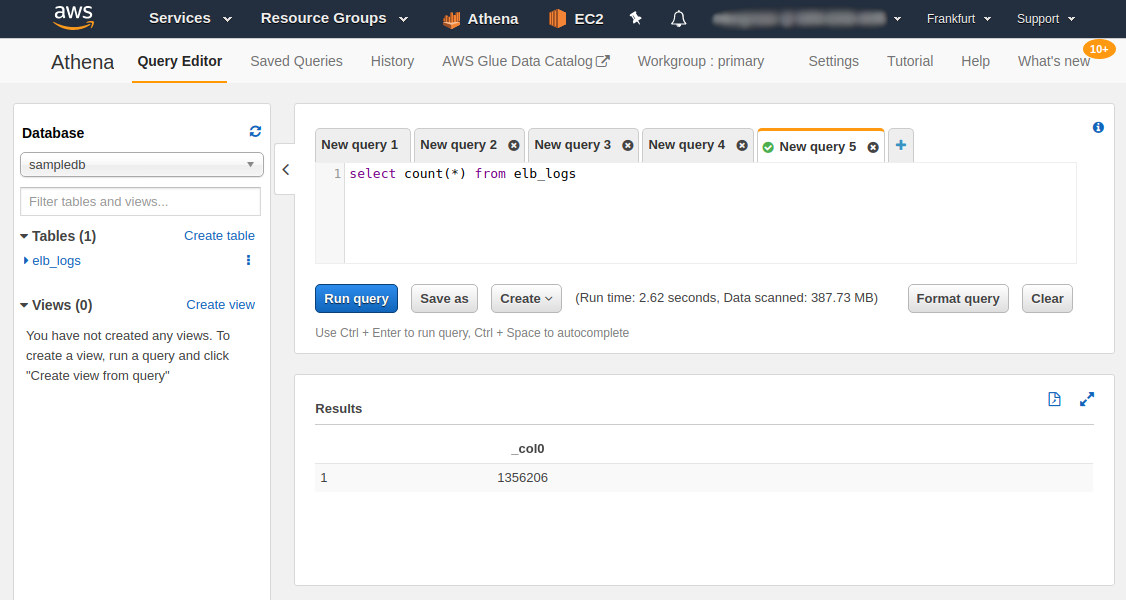The height and width of the screenshot is (600, 1126).
Task: Open the elb_logs table
Action: pyautogui.click(x=56, y=261)
